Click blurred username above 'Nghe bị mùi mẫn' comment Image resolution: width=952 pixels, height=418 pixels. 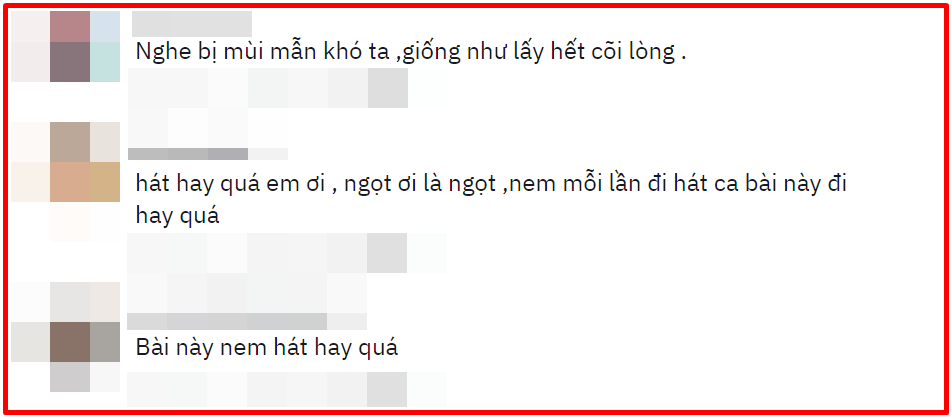pyautogui.click(x=192, y=24)
